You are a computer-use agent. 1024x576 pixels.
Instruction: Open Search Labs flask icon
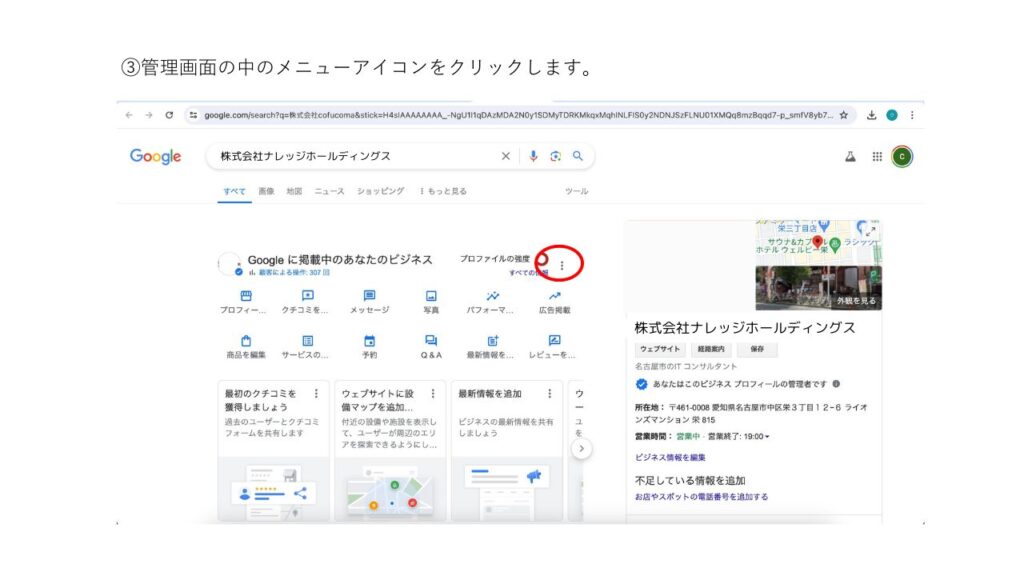pos(850,157)
